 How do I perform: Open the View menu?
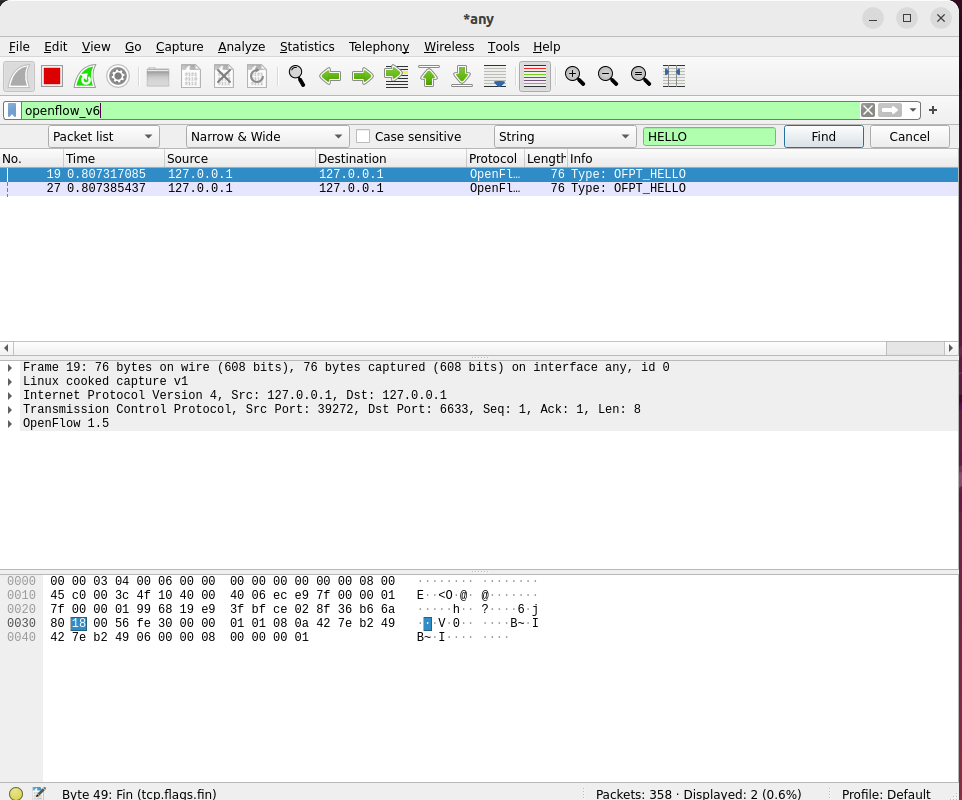coord(96,47)
